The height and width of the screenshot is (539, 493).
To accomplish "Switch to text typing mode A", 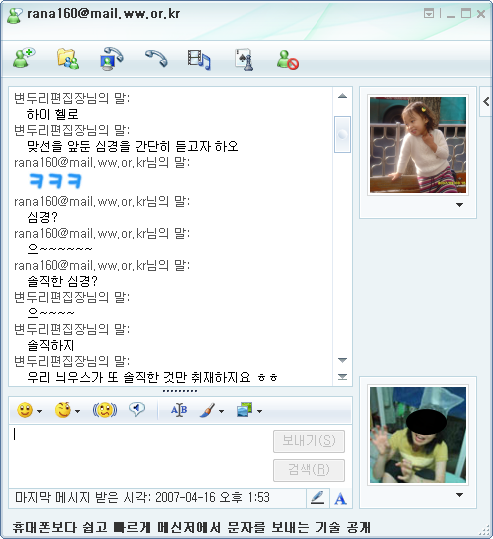I will click(340, 498).
